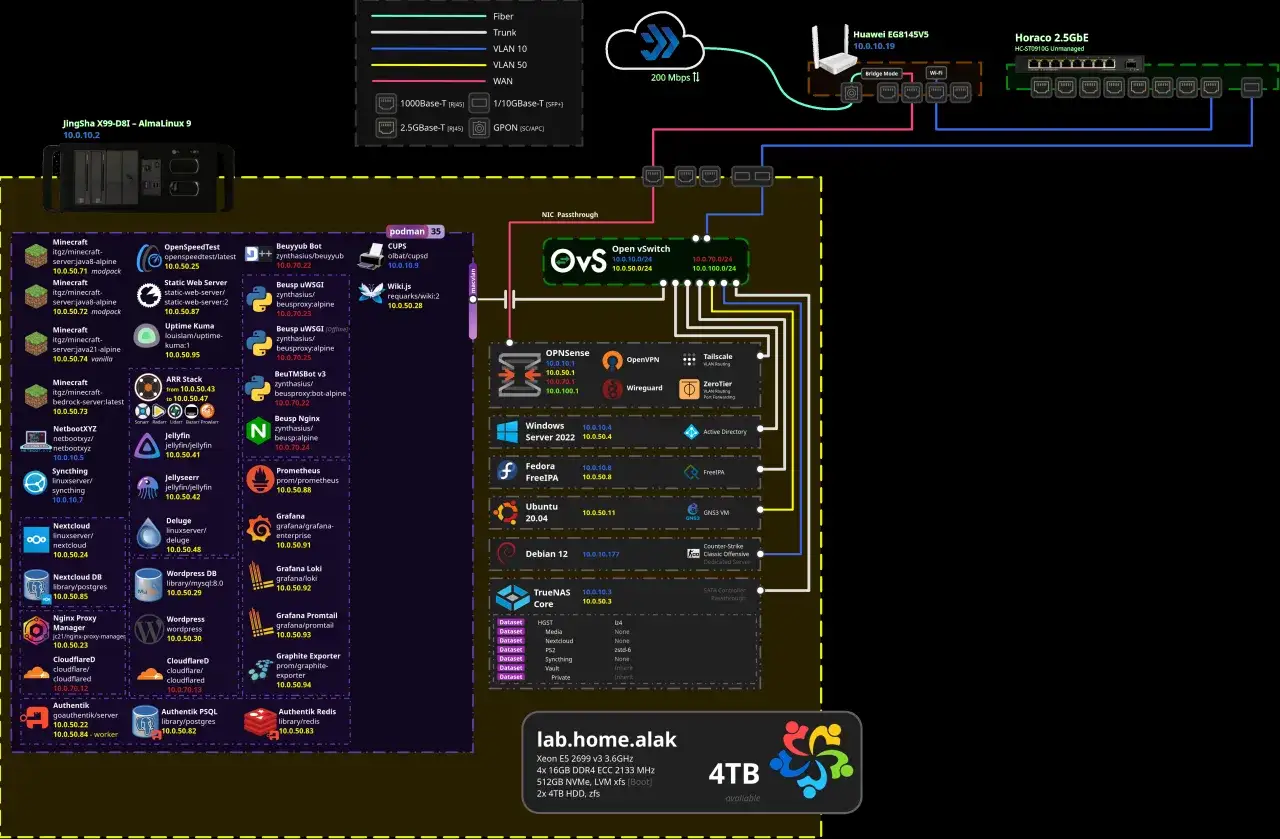Click the CUPS printer icon
1280x839 pixels.
371,255
